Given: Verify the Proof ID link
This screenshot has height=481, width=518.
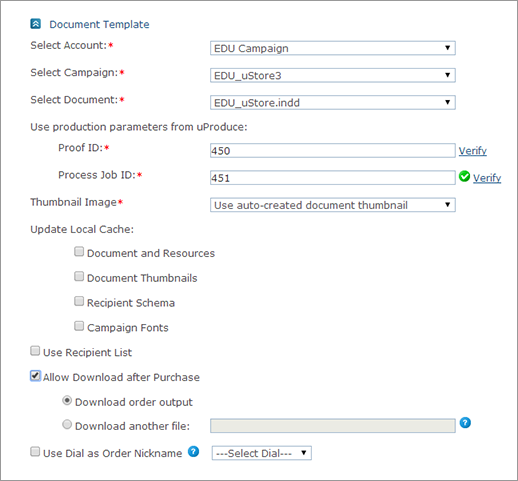Looking at the screenshot, I should (472, 151).
